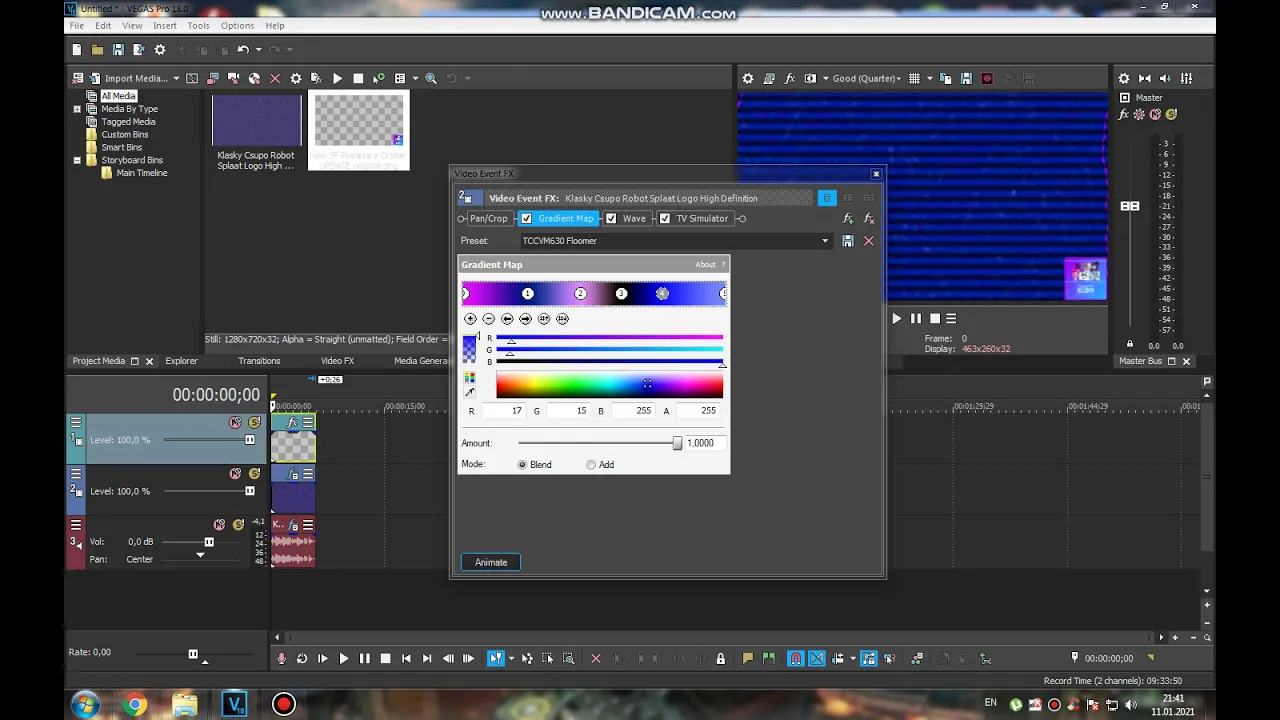Open Master bus audio properties gear
The image size is (1280, 720).
tap(1124, 78)
